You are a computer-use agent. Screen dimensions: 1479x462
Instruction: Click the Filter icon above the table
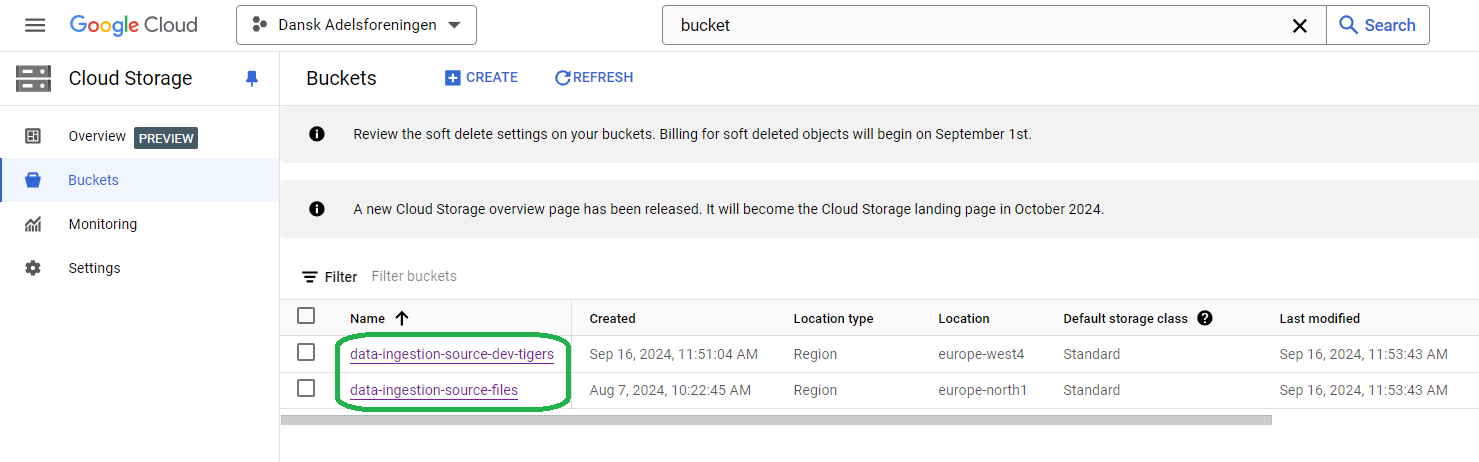310,277
